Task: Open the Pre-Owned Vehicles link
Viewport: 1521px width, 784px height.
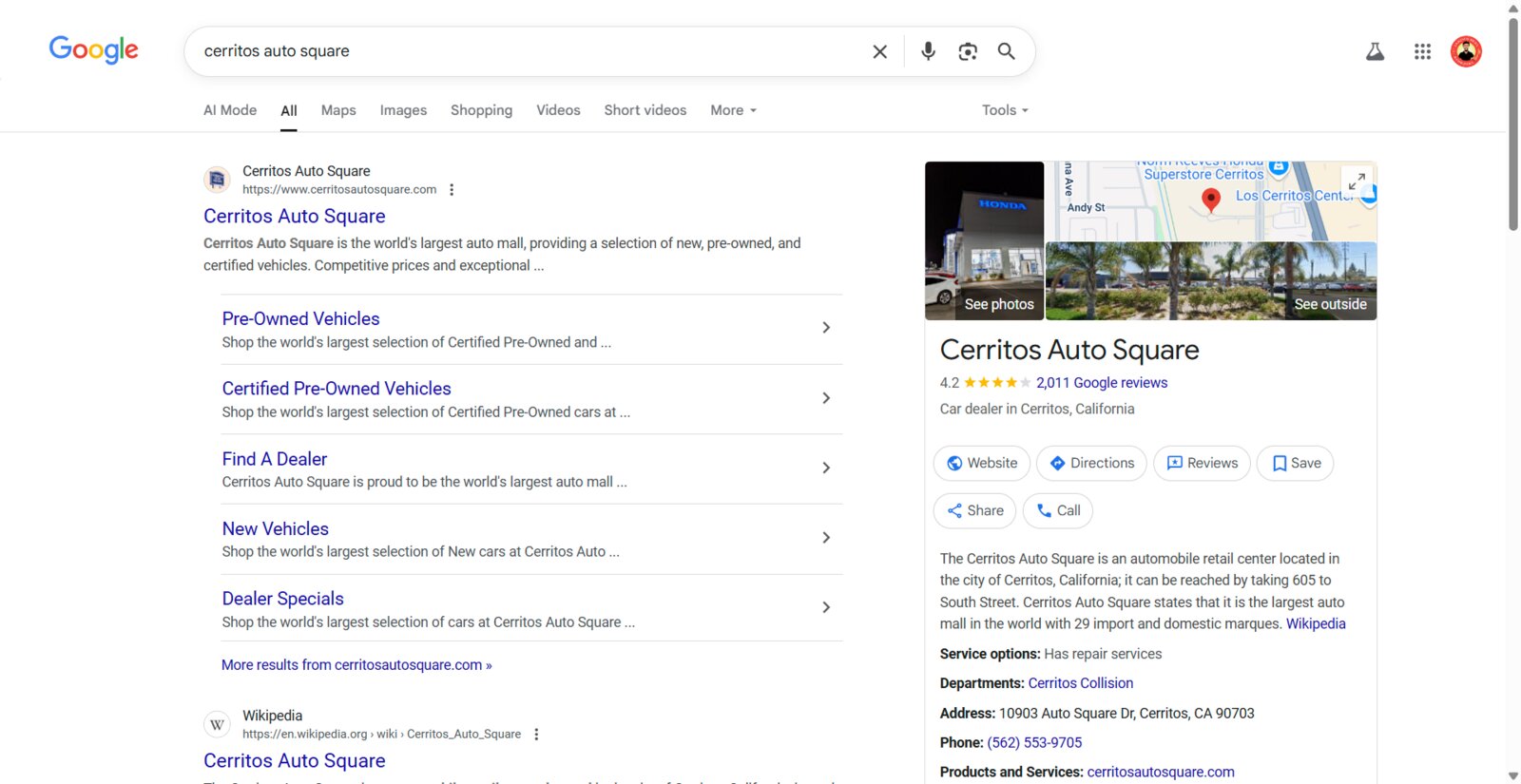Action: tap(300, 319)
